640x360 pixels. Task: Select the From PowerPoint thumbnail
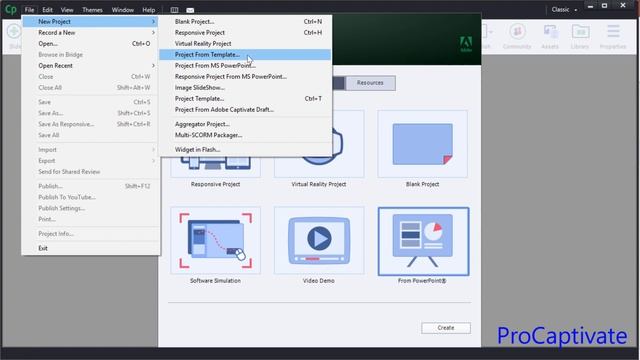click(423, 241)
